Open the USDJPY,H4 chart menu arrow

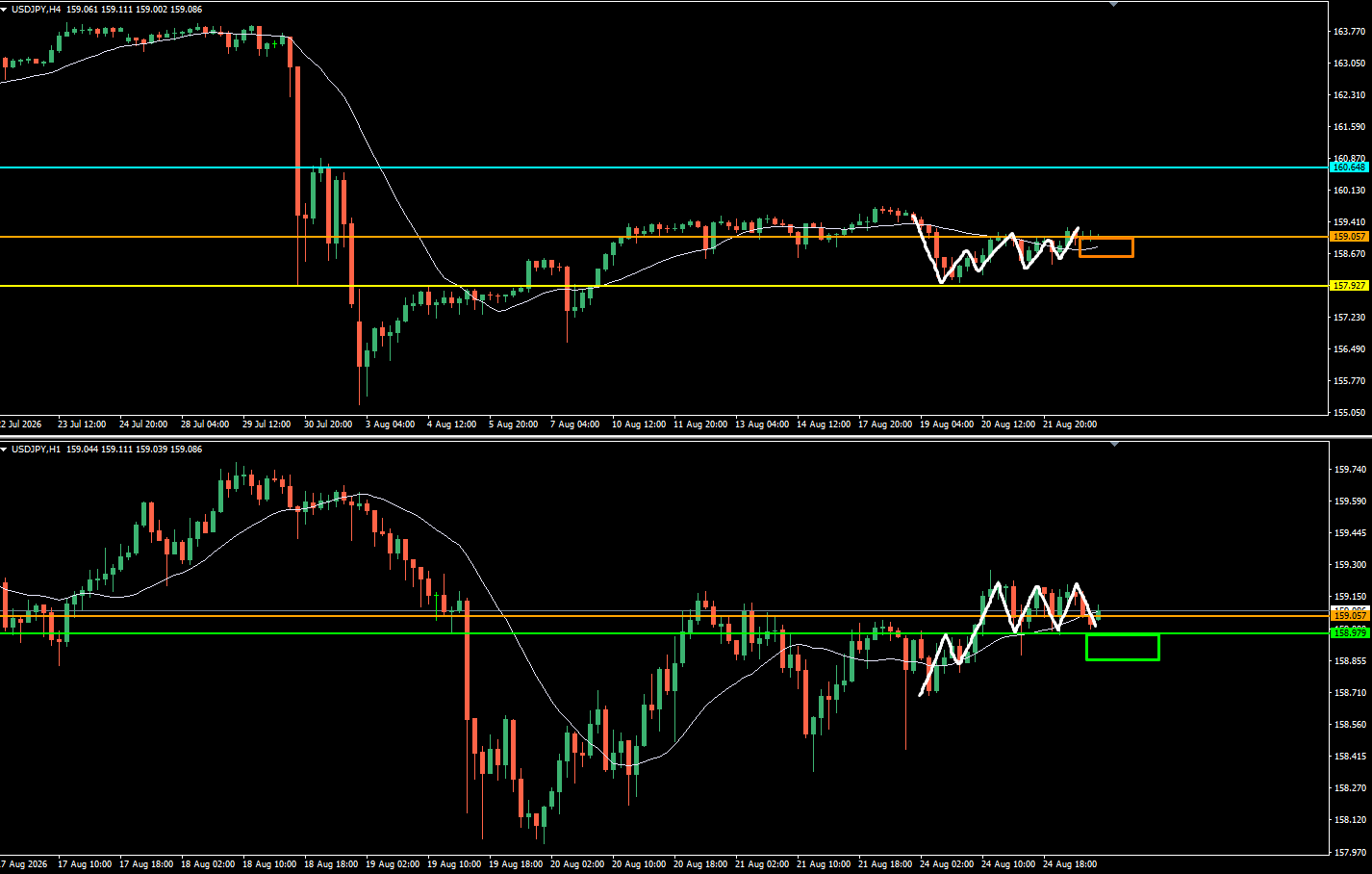point(4,10)
